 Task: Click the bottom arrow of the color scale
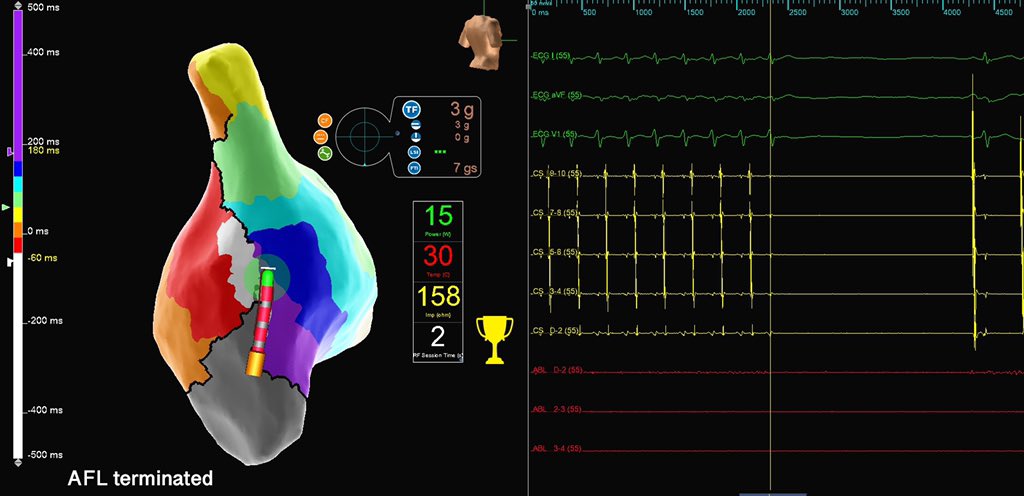coord(18,462)
